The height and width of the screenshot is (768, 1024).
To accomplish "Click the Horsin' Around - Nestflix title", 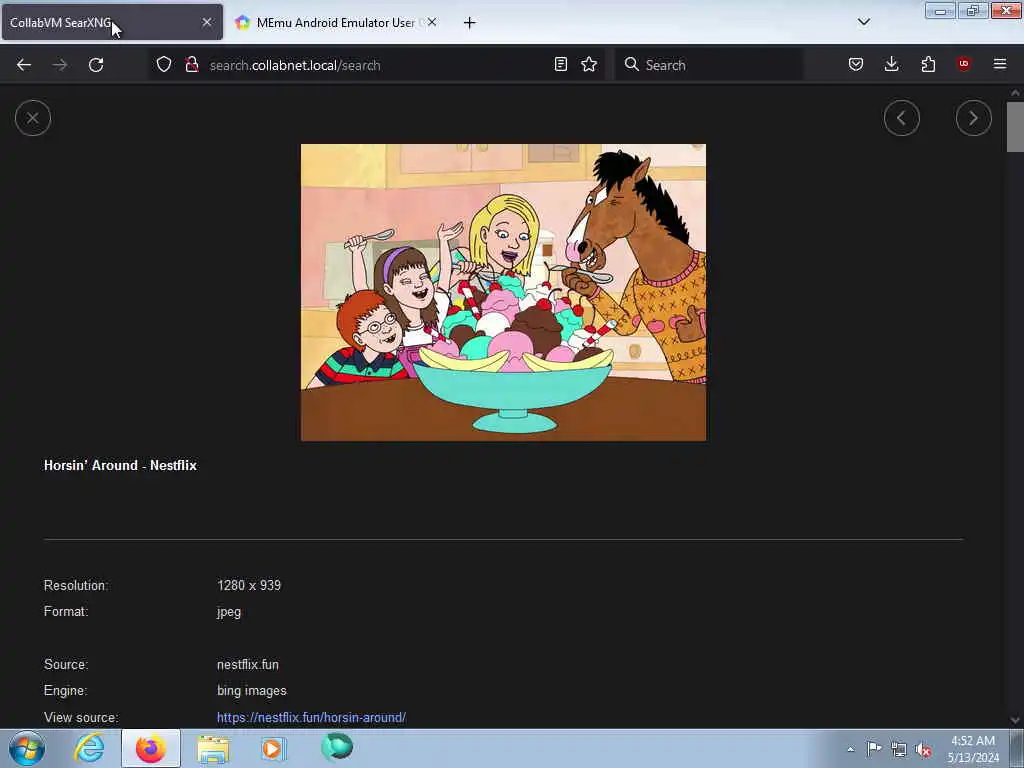I will click(120, 465).
